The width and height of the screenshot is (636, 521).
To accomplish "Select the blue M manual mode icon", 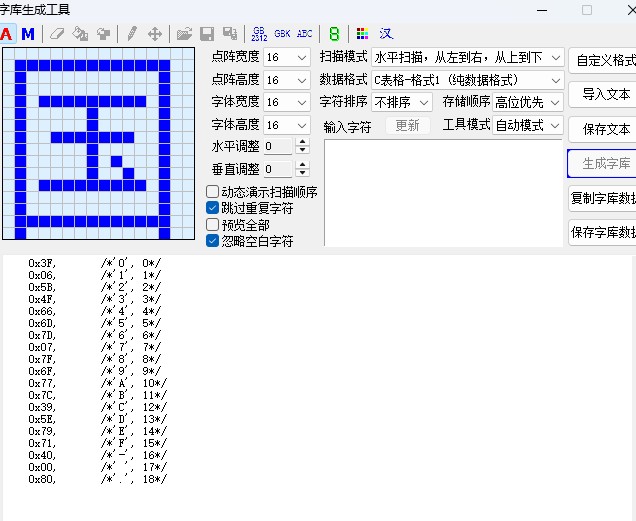I will (28, 34).
